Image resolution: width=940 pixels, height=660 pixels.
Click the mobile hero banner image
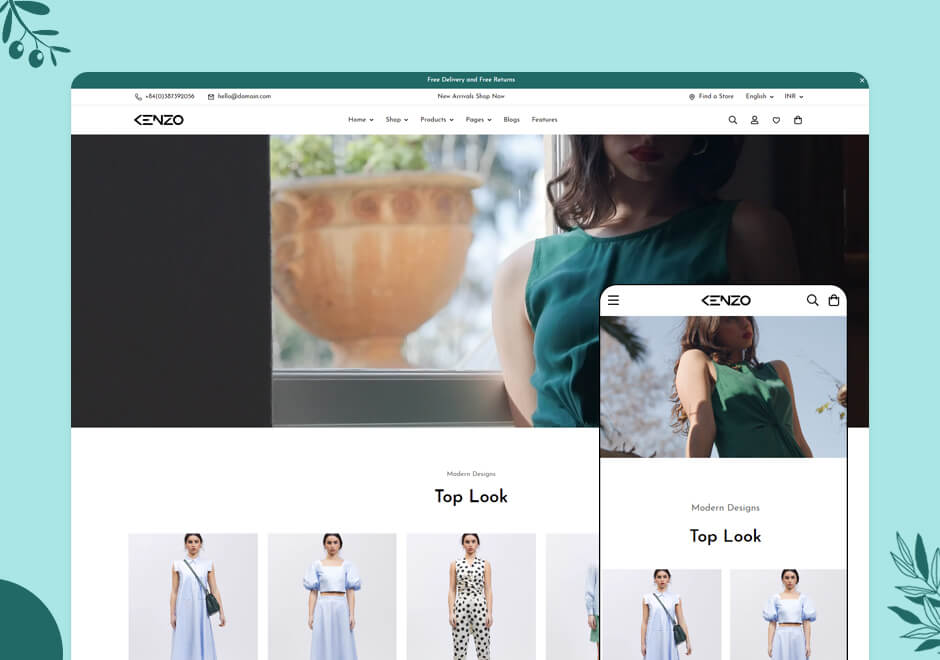[724, 387]
